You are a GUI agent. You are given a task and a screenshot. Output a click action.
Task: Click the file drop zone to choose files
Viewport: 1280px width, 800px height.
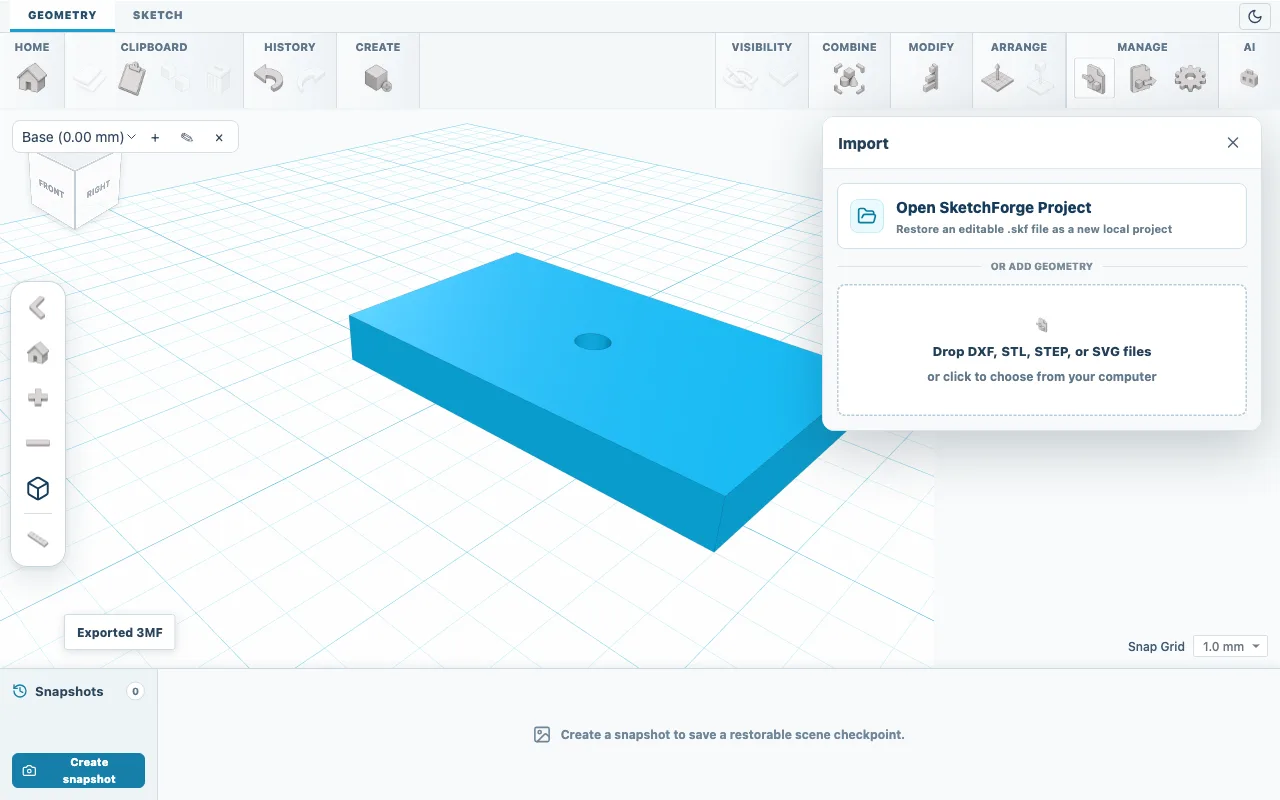tap(1042, 350)
